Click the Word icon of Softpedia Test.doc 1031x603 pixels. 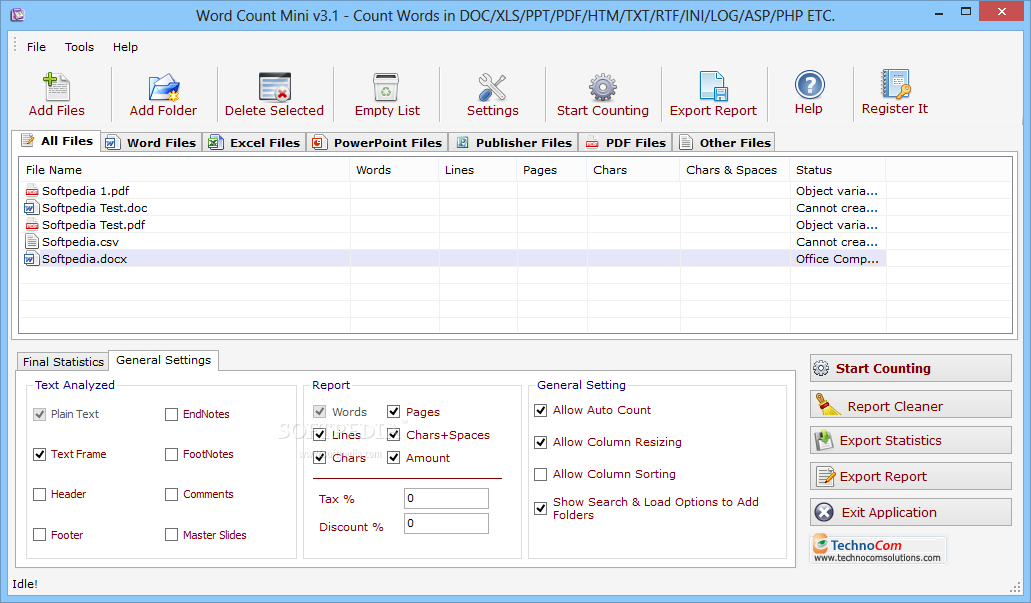(x=31, y=208)
